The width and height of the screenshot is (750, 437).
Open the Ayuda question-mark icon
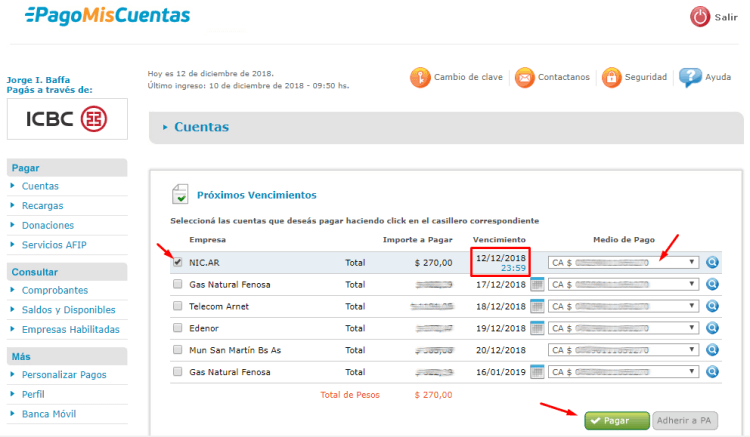click(690, 77)
